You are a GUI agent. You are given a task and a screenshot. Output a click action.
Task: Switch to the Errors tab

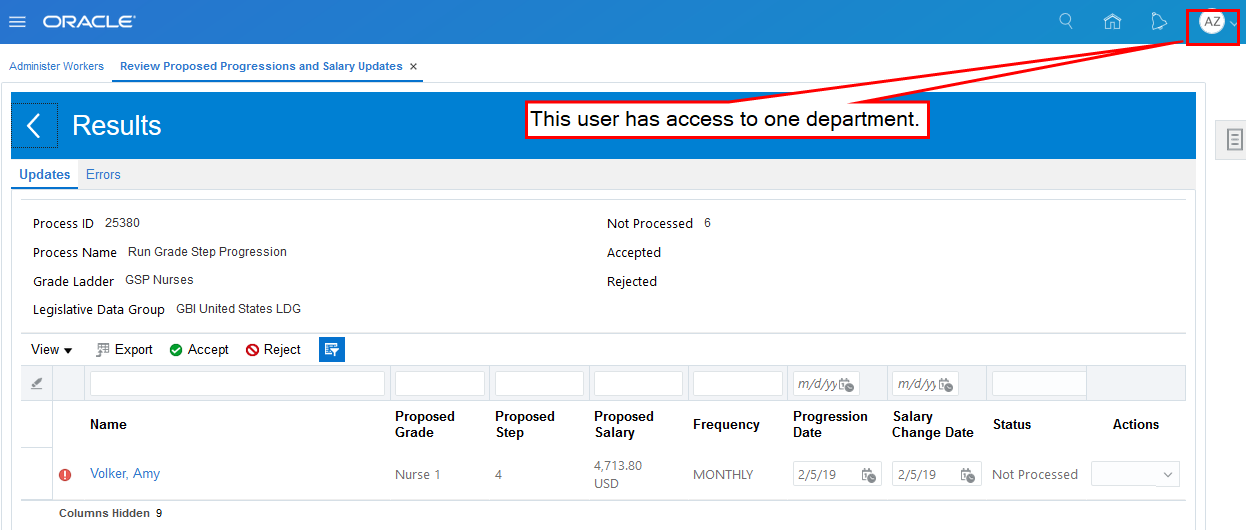(x=103, y=174)
